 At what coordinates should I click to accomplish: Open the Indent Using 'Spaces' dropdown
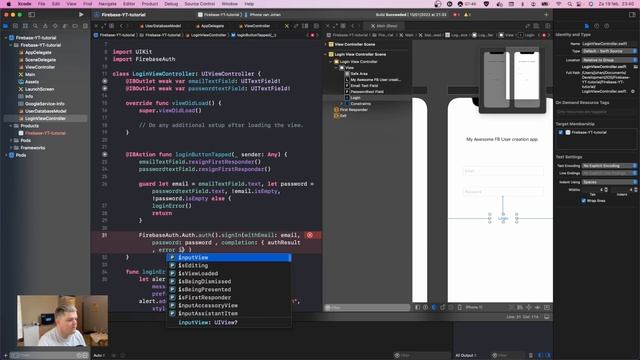pos(609,182)
